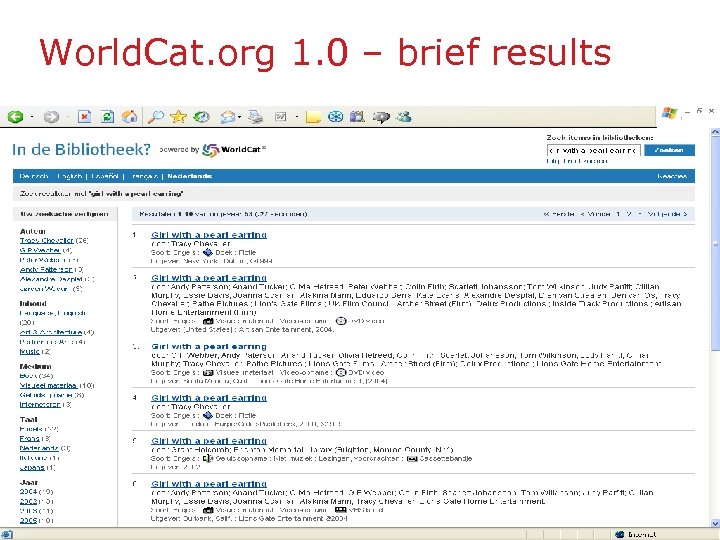Click the Stop loading icon
Image resolution: width=720 pixels, height=540 pixels.
click(x=84, y=117)
